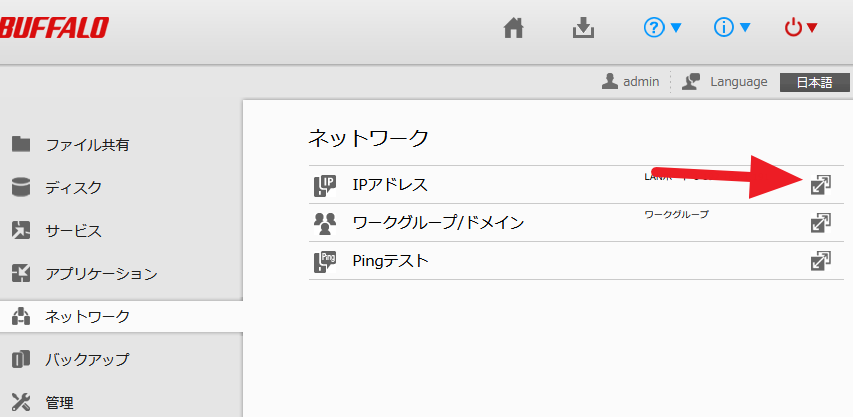Image resolution: width=853 pixels, height=417 pixels.
Task: Open ディスク in the sidebar
Action: (x=73, y=188)
